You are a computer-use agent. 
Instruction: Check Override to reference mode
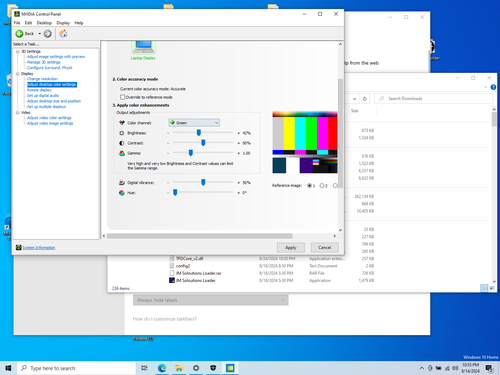click(x=122, y=97)
